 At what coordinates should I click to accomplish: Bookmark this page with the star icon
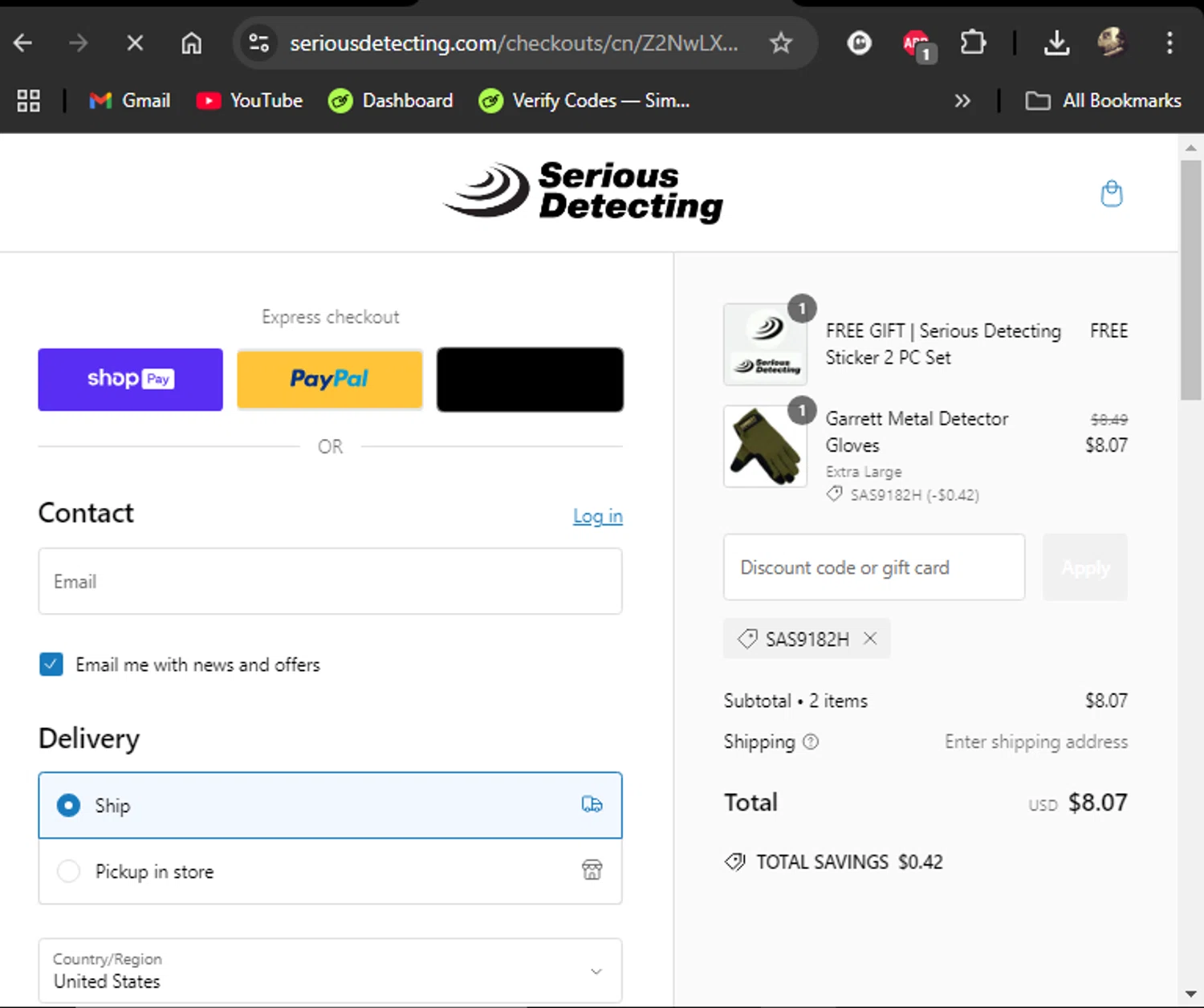click(780, 43)
